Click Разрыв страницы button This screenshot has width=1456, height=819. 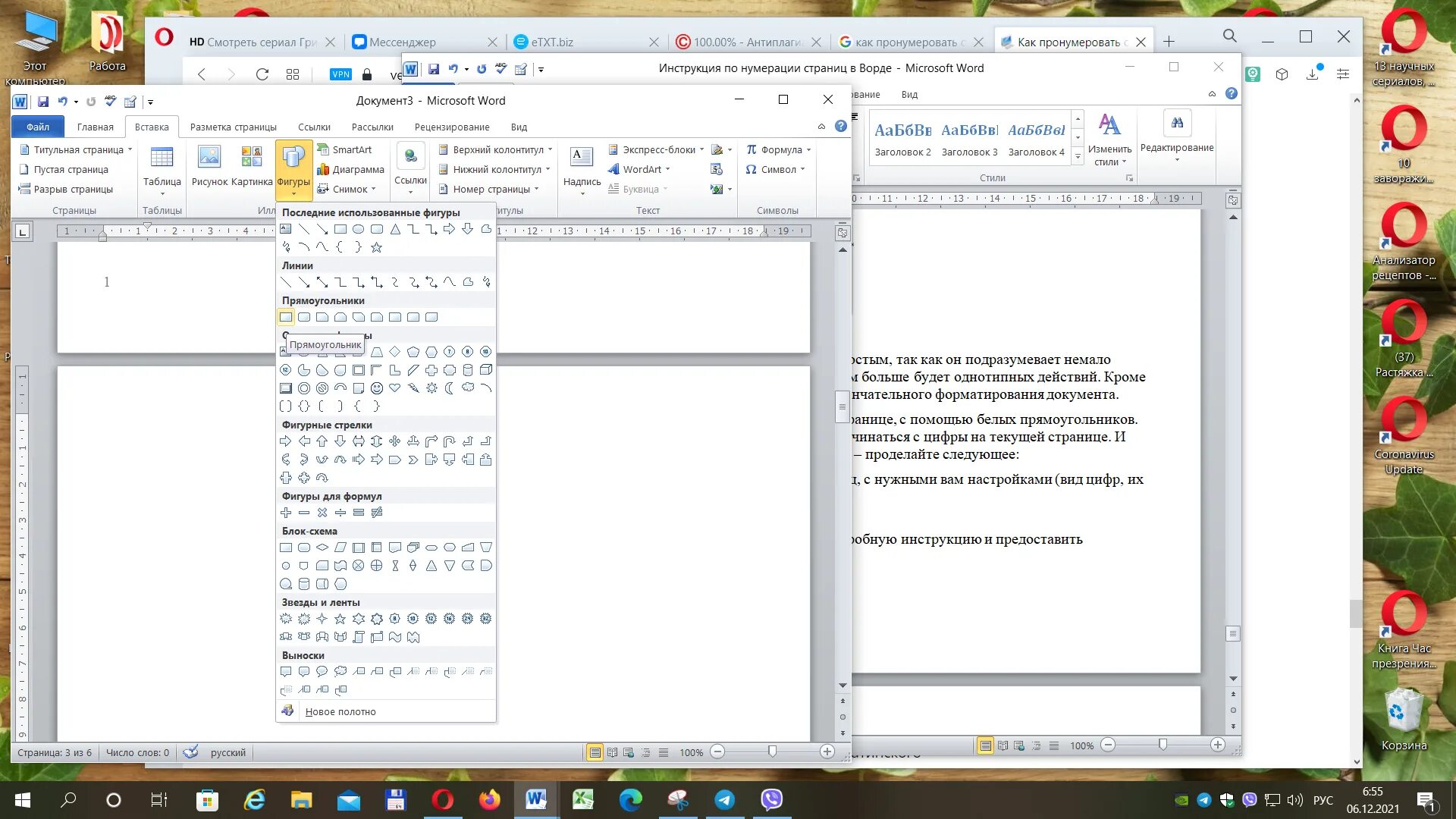tap(73, 189)
